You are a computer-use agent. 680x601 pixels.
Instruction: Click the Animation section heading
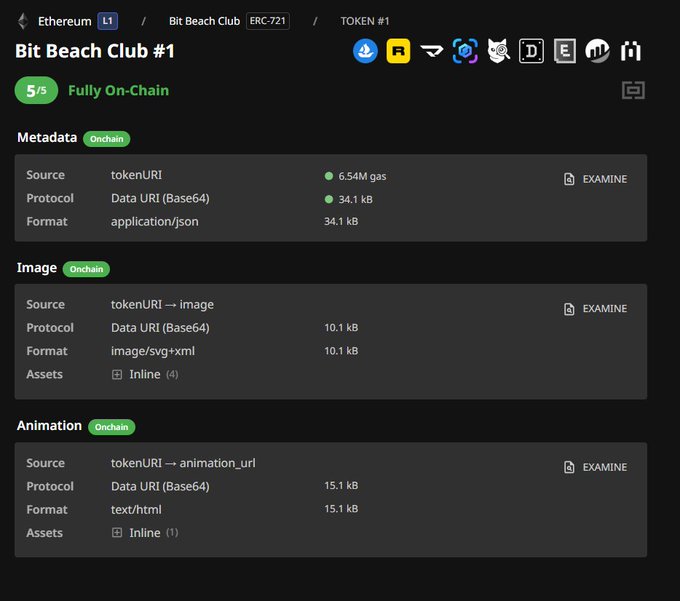coord(49,425)
